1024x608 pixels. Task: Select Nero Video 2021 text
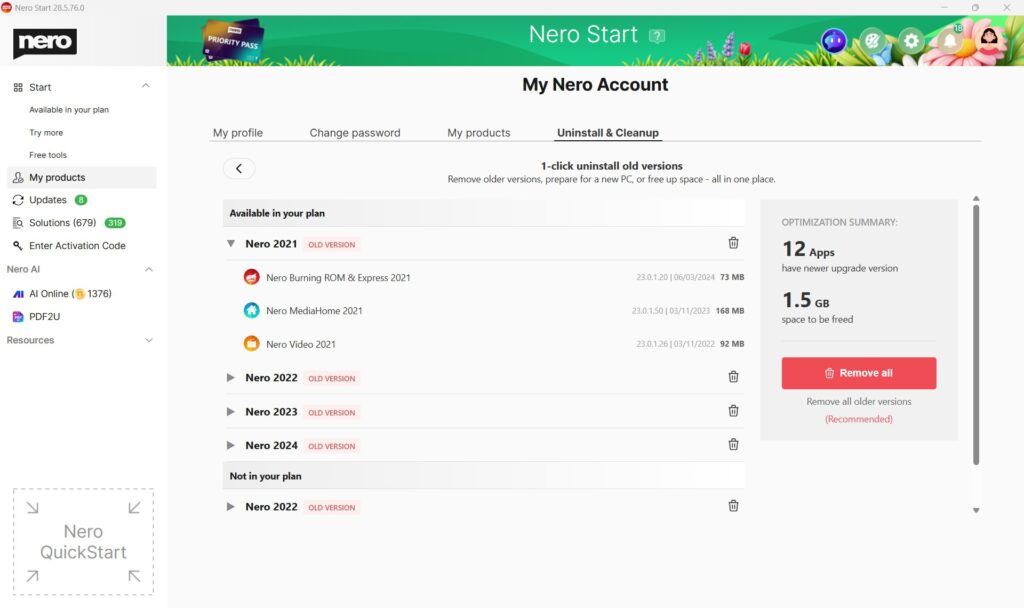coord(300,344)
